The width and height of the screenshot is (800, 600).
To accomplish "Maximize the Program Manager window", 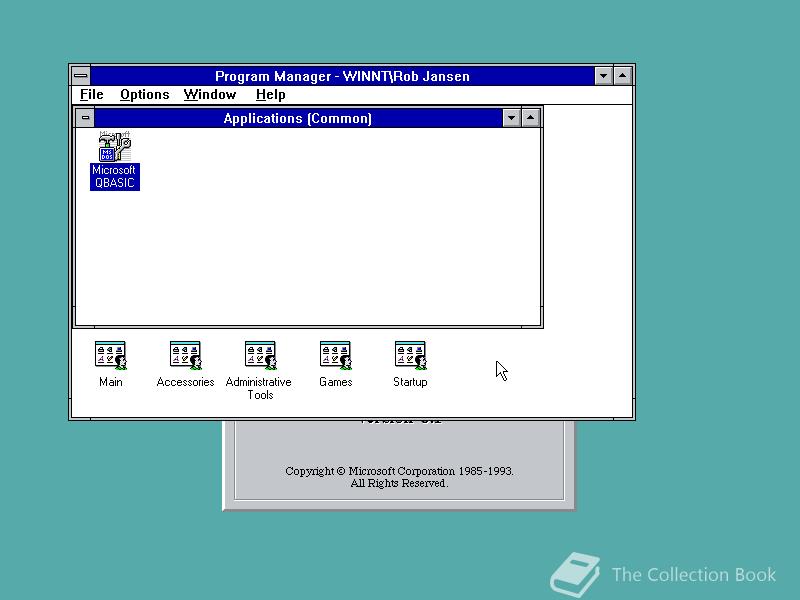I will (622, 75).
